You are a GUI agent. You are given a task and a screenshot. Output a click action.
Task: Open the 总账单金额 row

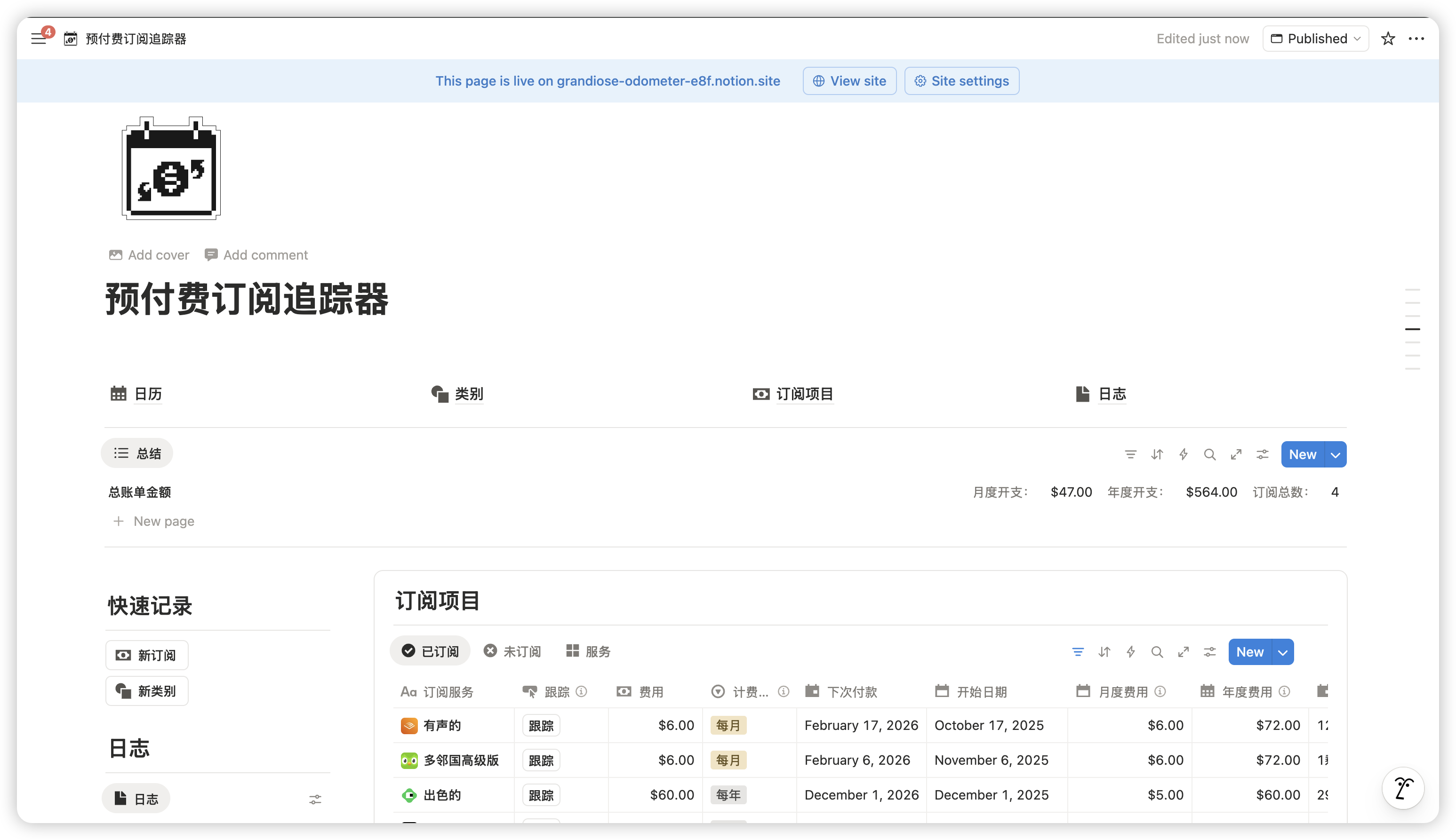tap(726, 492)
